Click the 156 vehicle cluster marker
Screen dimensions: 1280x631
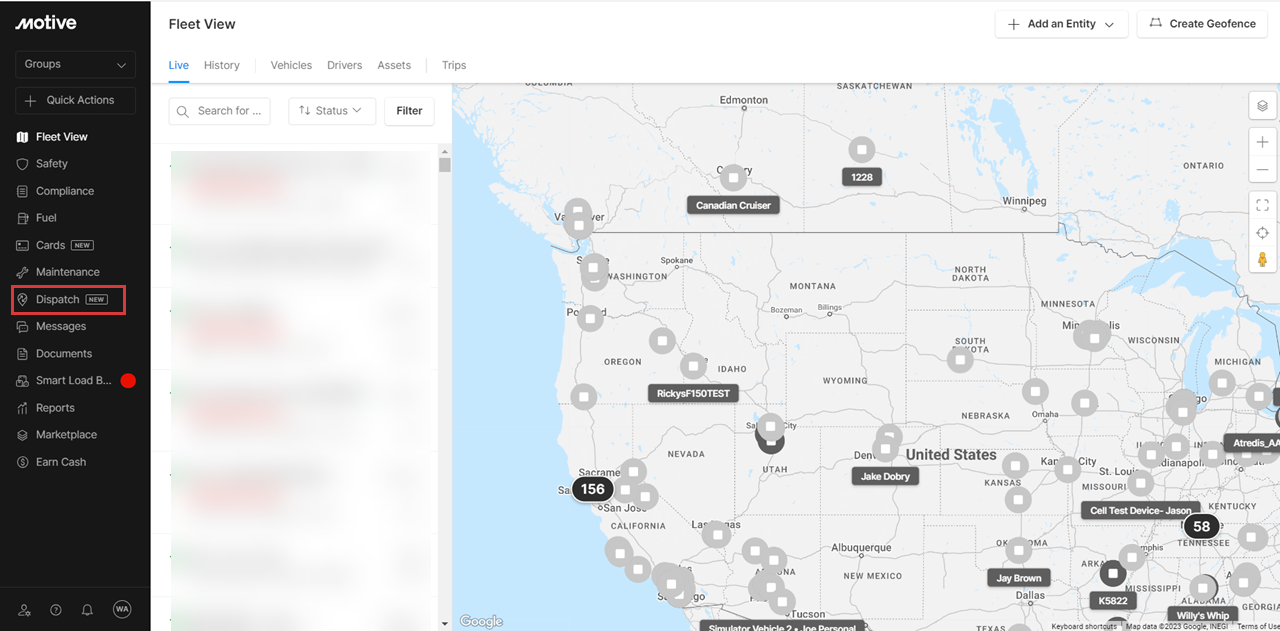coord(593,489)
